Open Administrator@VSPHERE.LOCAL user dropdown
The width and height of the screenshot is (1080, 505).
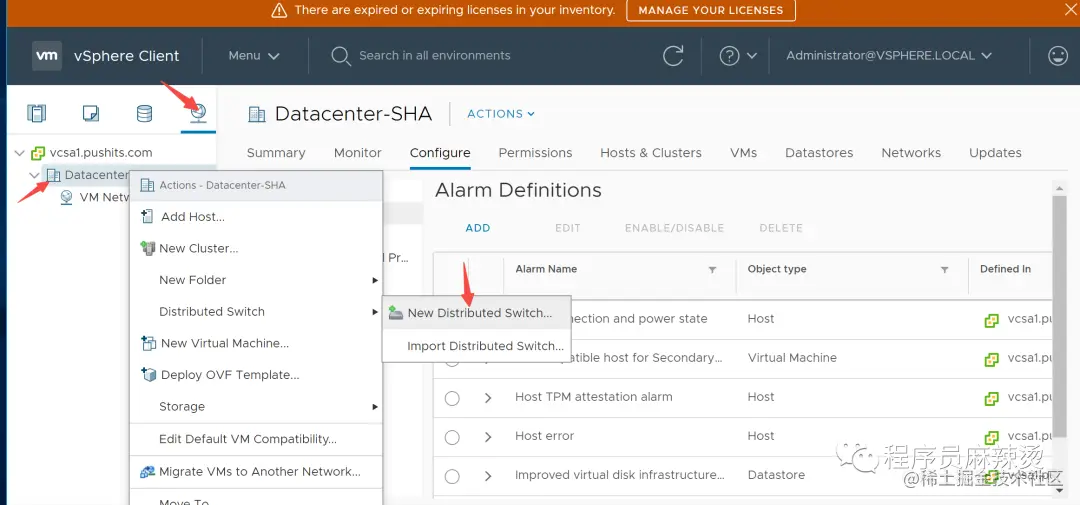click(889, 56)
